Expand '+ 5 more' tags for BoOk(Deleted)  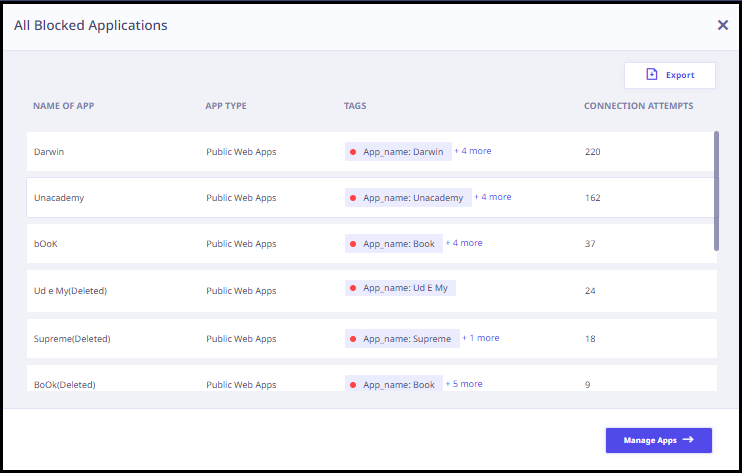(464, 384)
